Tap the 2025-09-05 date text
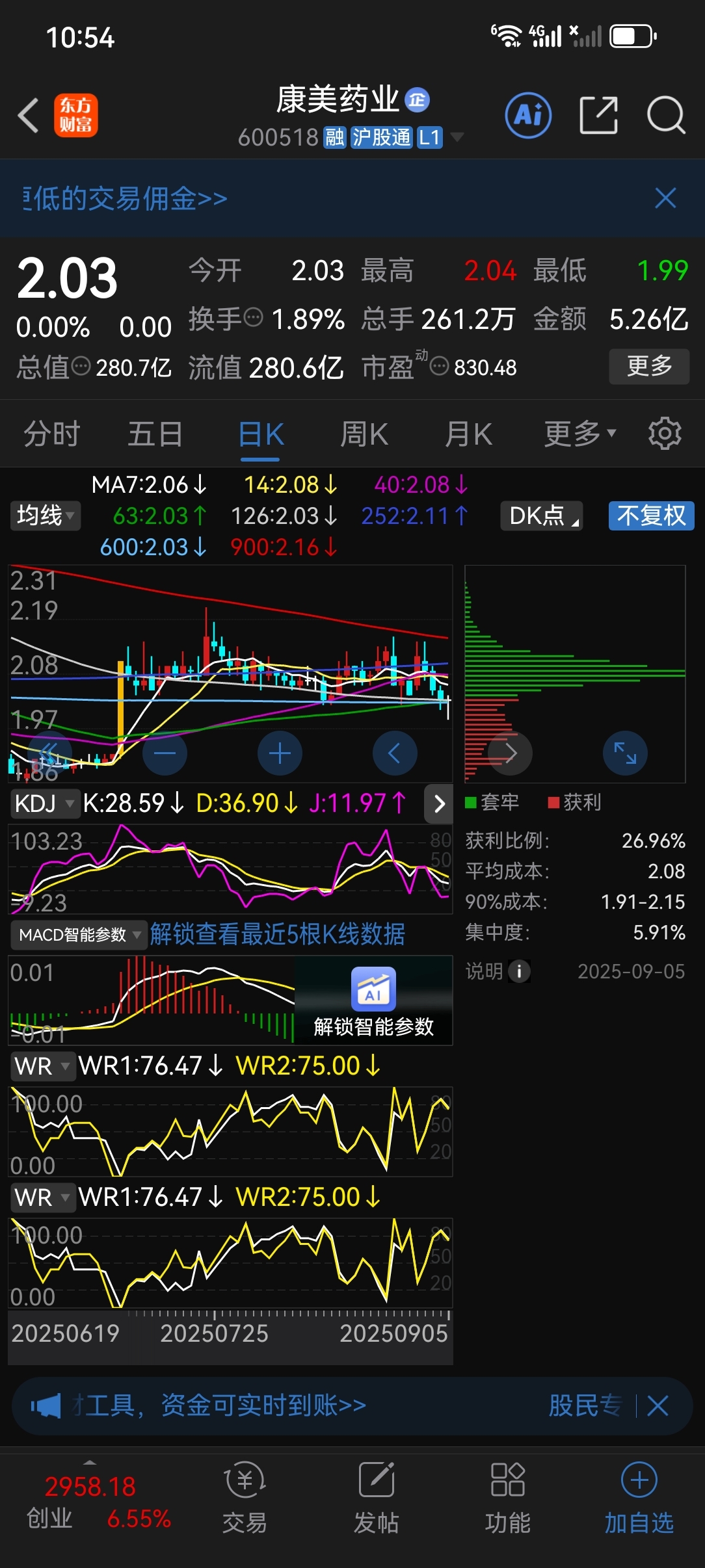This screenshot has height=1568, width=705. pos(632,971)
